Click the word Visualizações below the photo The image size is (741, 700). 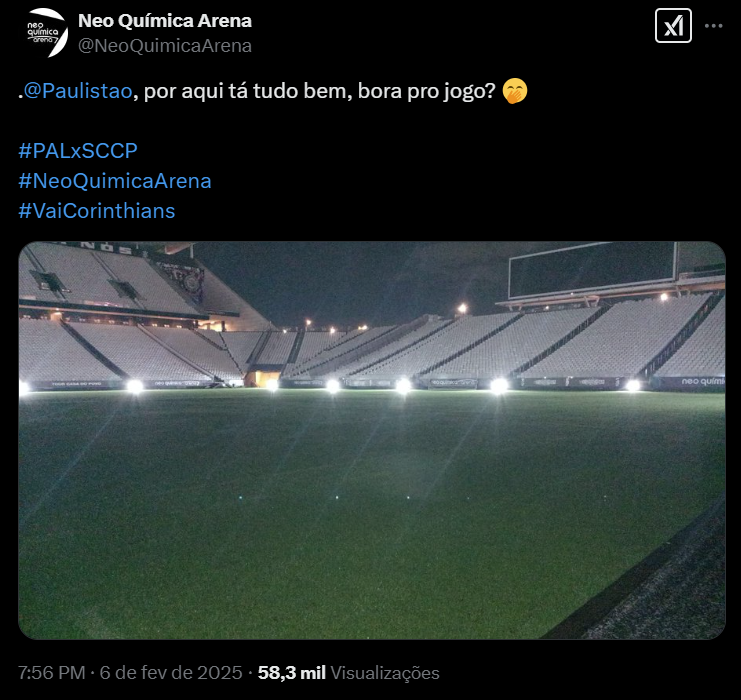[x=385, y=673]
